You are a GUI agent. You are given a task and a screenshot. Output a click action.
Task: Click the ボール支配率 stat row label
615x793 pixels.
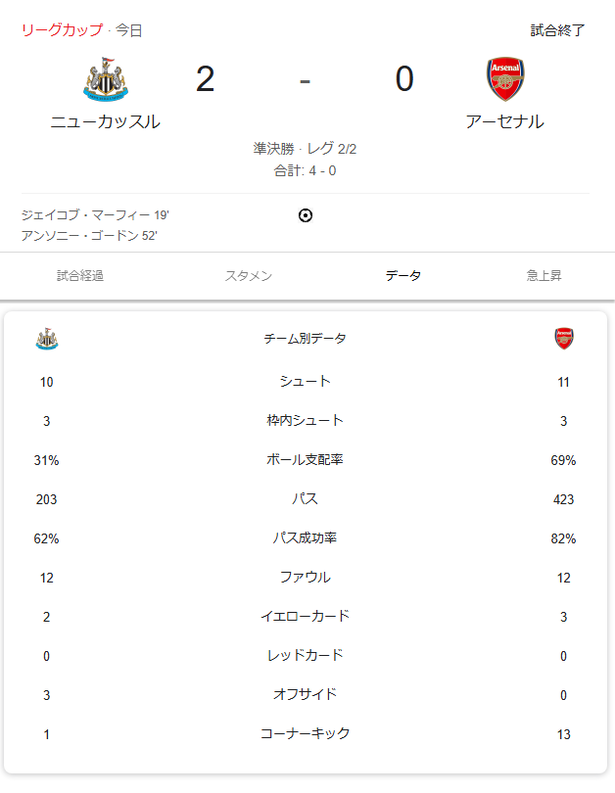[x=305, y=460]
